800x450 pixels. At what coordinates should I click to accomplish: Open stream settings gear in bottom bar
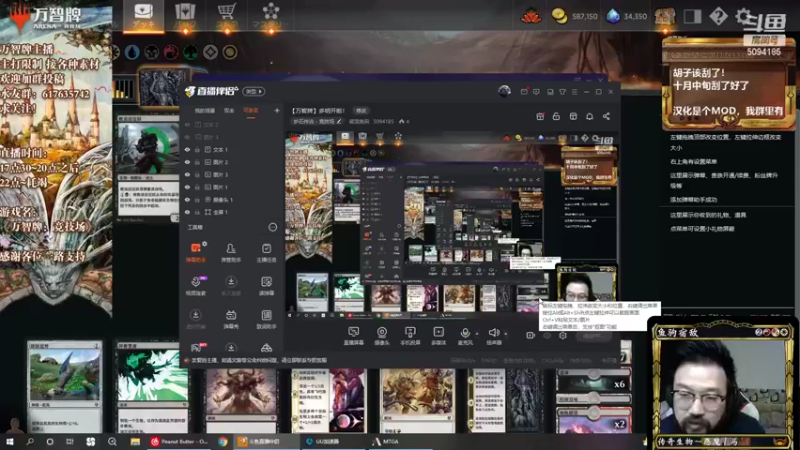[563, 335]
